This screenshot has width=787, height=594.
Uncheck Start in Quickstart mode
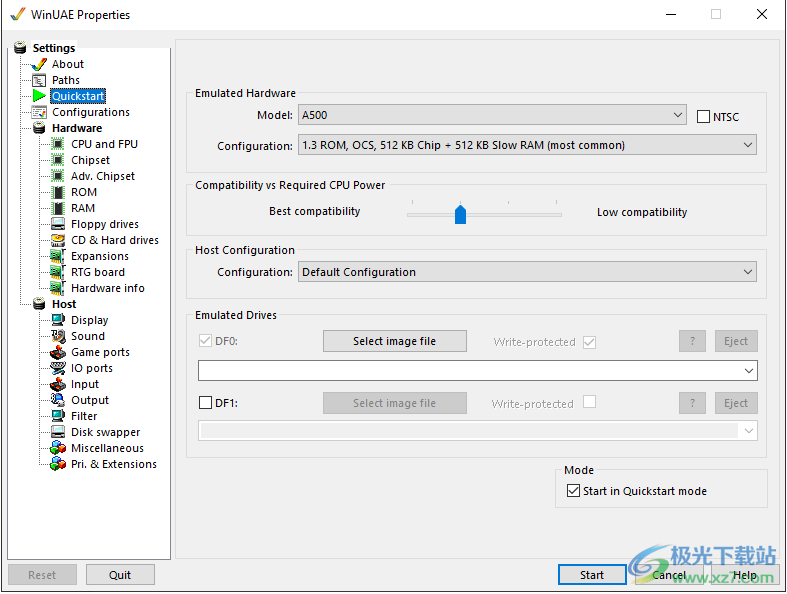pyautogui.click(x=573, y=491)
